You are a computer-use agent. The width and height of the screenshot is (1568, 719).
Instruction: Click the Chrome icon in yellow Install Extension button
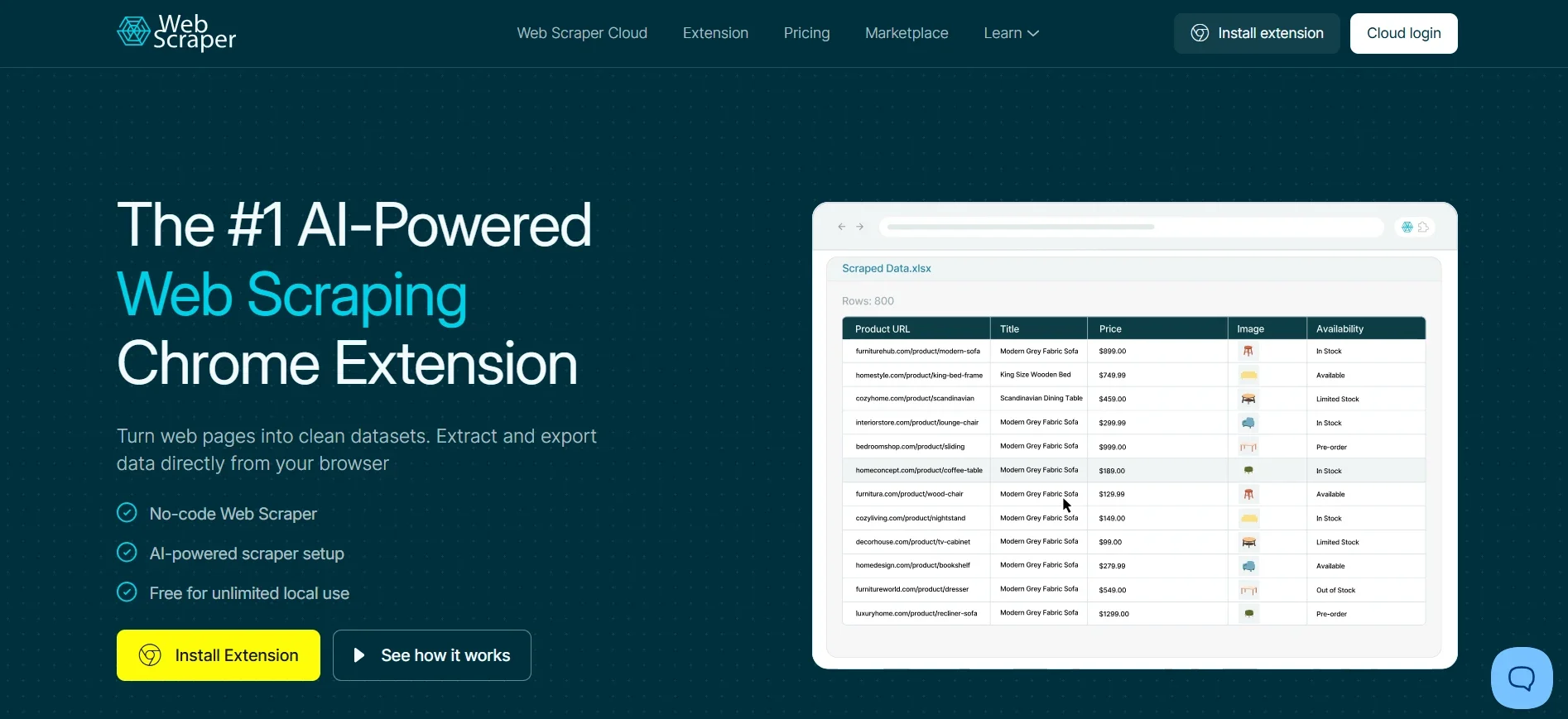pos(150,655)
